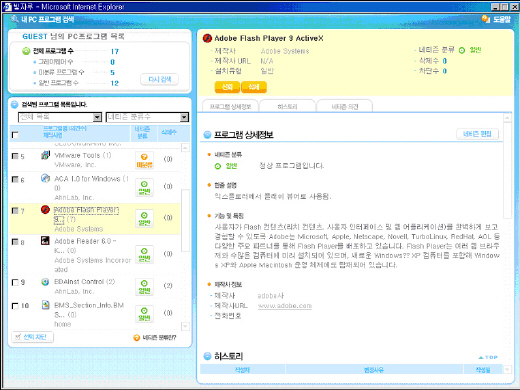Click the 작성일 history column header
The width and height of the screenshot is (520, 390).
point(483,370)
